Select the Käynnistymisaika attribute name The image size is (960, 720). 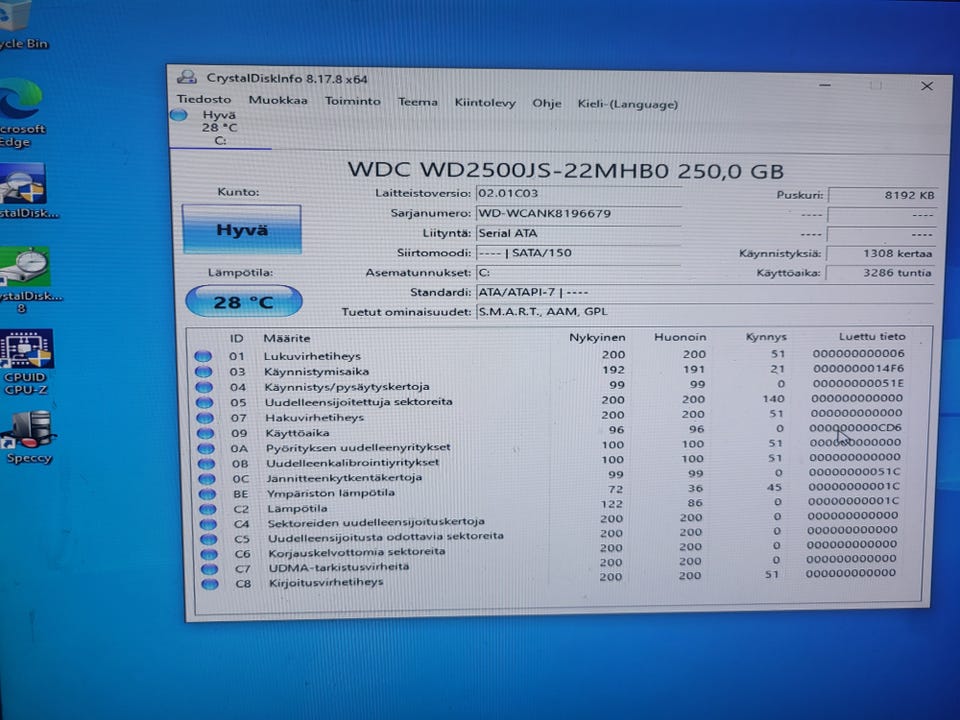pyautogui.click(x=317, y=372)
